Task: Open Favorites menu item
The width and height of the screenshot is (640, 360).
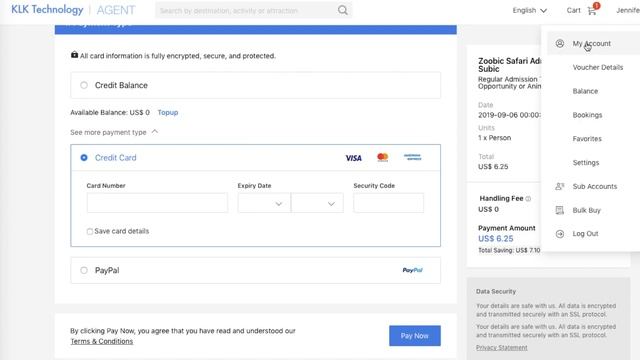Action: 587,139
